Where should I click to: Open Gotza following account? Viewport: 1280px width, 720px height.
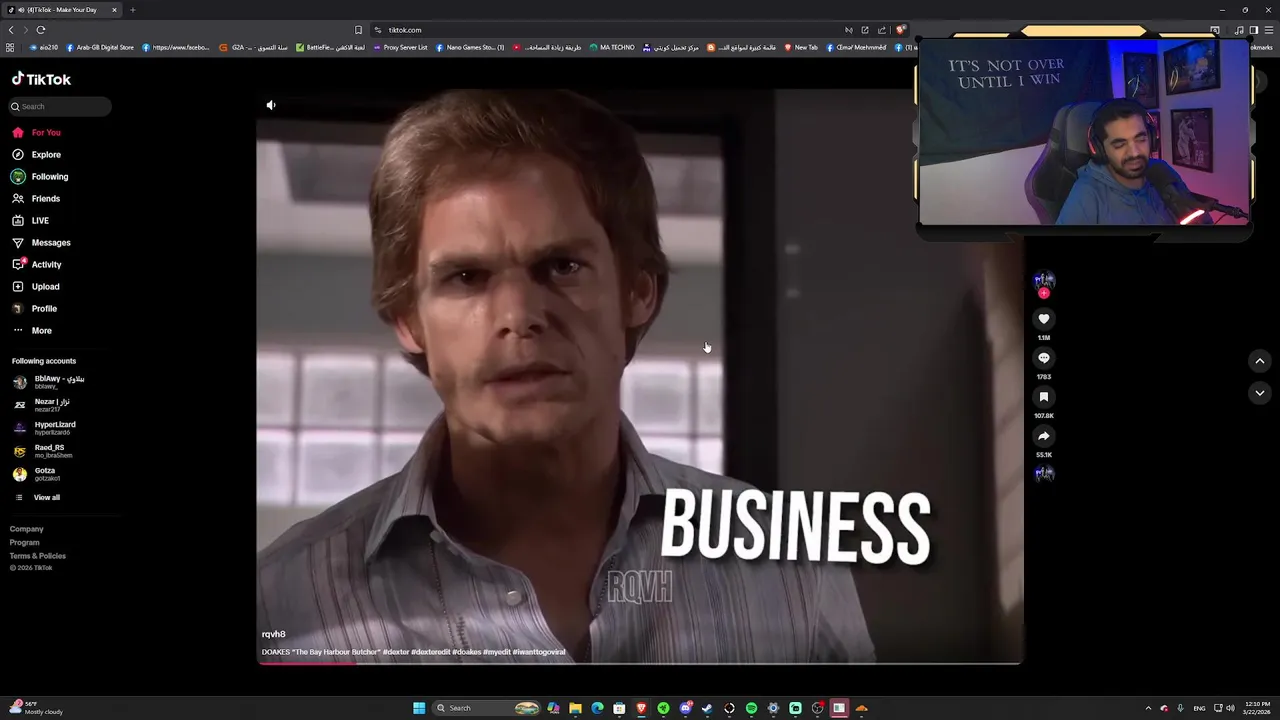point(36,474)
